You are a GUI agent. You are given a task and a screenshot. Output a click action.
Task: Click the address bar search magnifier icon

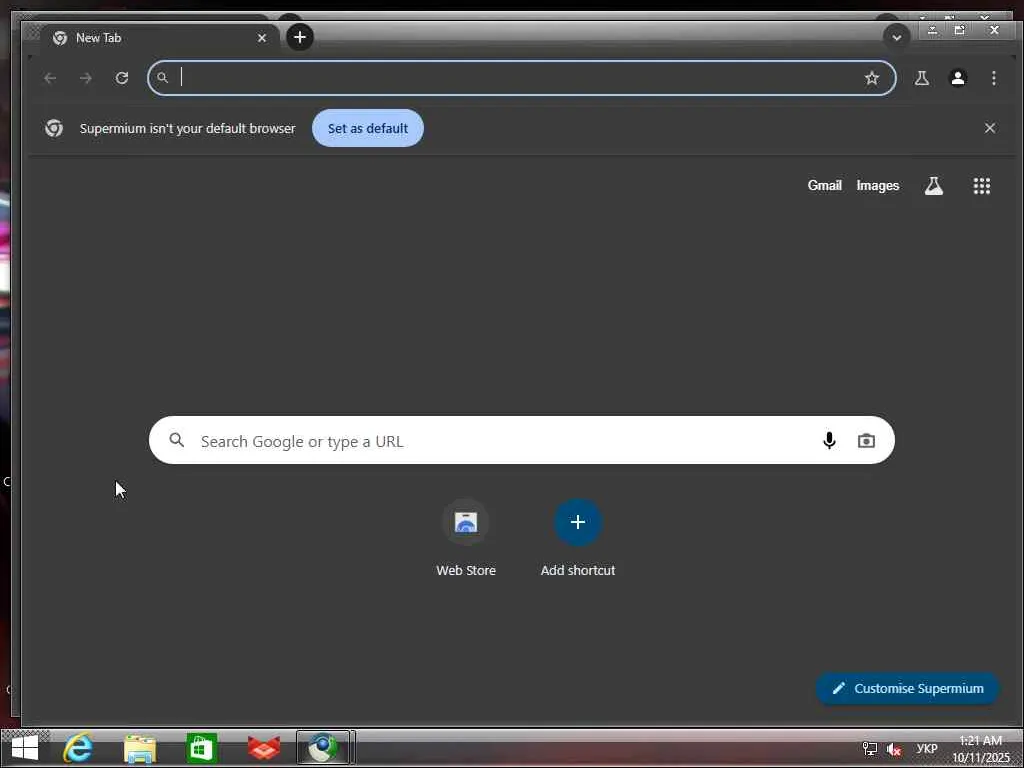click(163, 78)
